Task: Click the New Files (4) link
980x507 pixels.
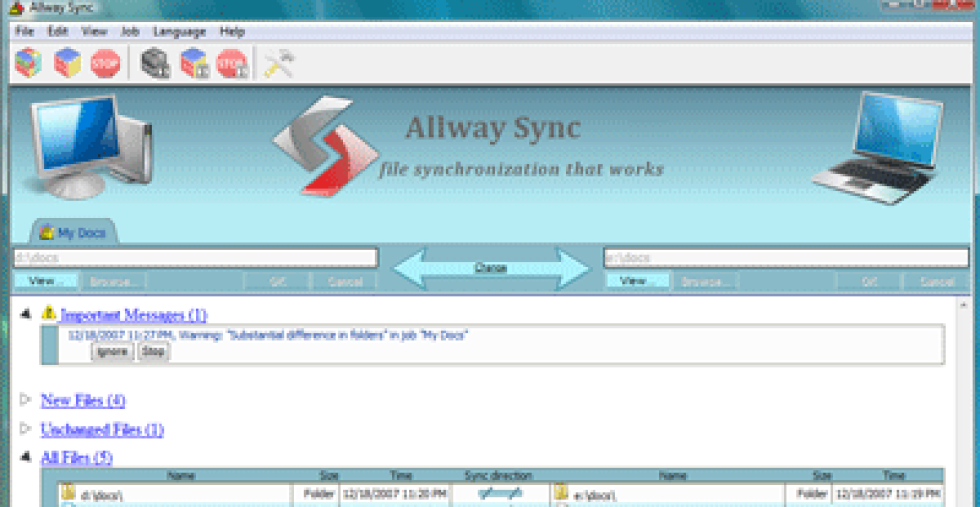Action: coord(83,400)
